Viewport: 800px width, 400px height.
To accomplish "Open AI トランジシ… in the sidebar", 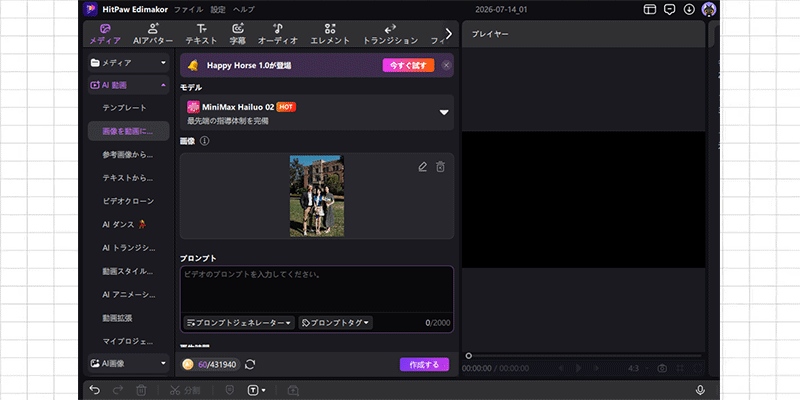I will coord(129,247).
